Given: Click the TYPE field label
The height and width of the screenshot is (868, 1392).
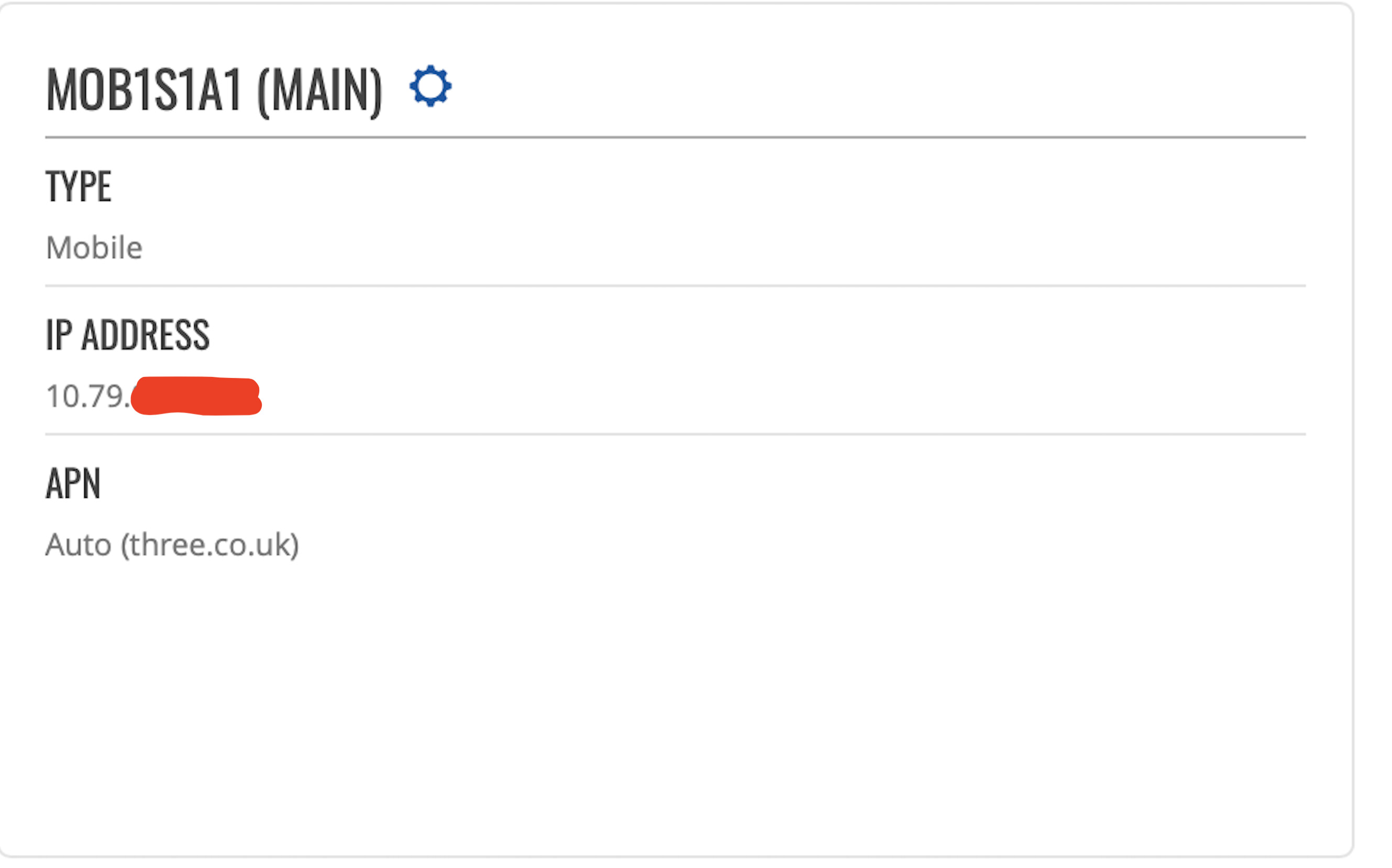Looking at the screenshot, I should point(79,186).
